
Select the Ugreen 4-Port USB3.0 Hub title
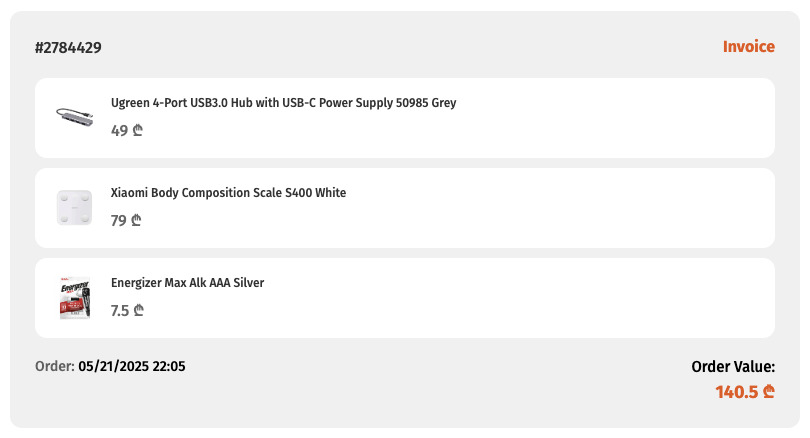click(284, 103)
